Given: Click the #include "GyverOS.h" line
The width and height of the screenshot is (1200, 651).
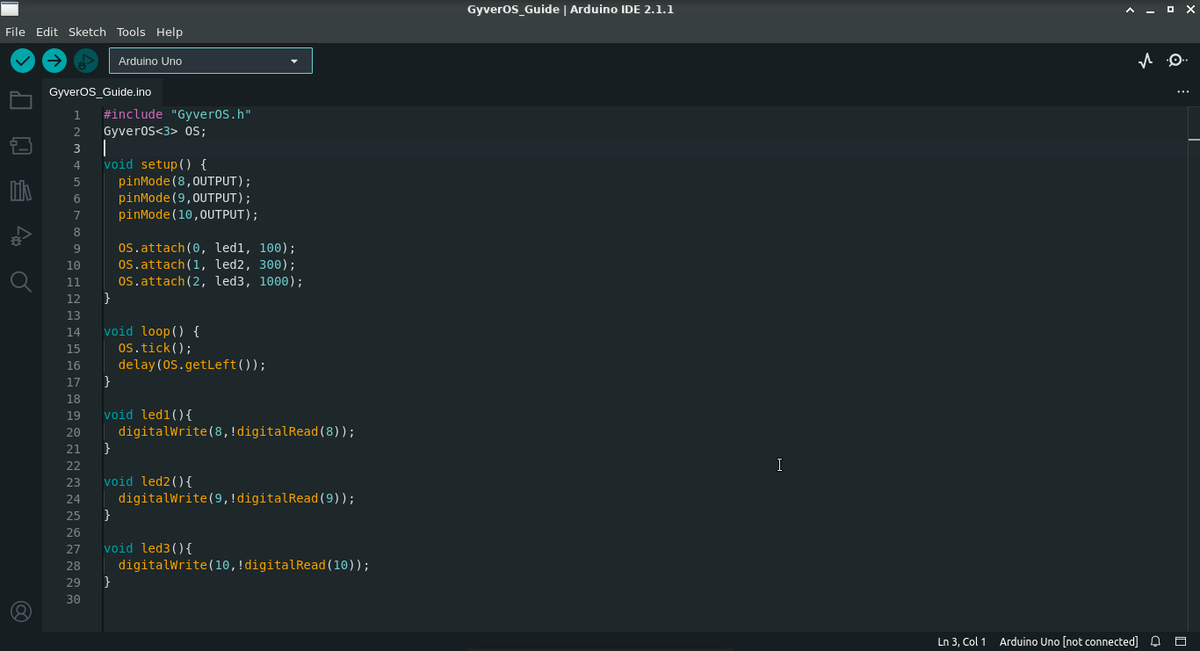Looking at the screenshot, I should (177, 114).
